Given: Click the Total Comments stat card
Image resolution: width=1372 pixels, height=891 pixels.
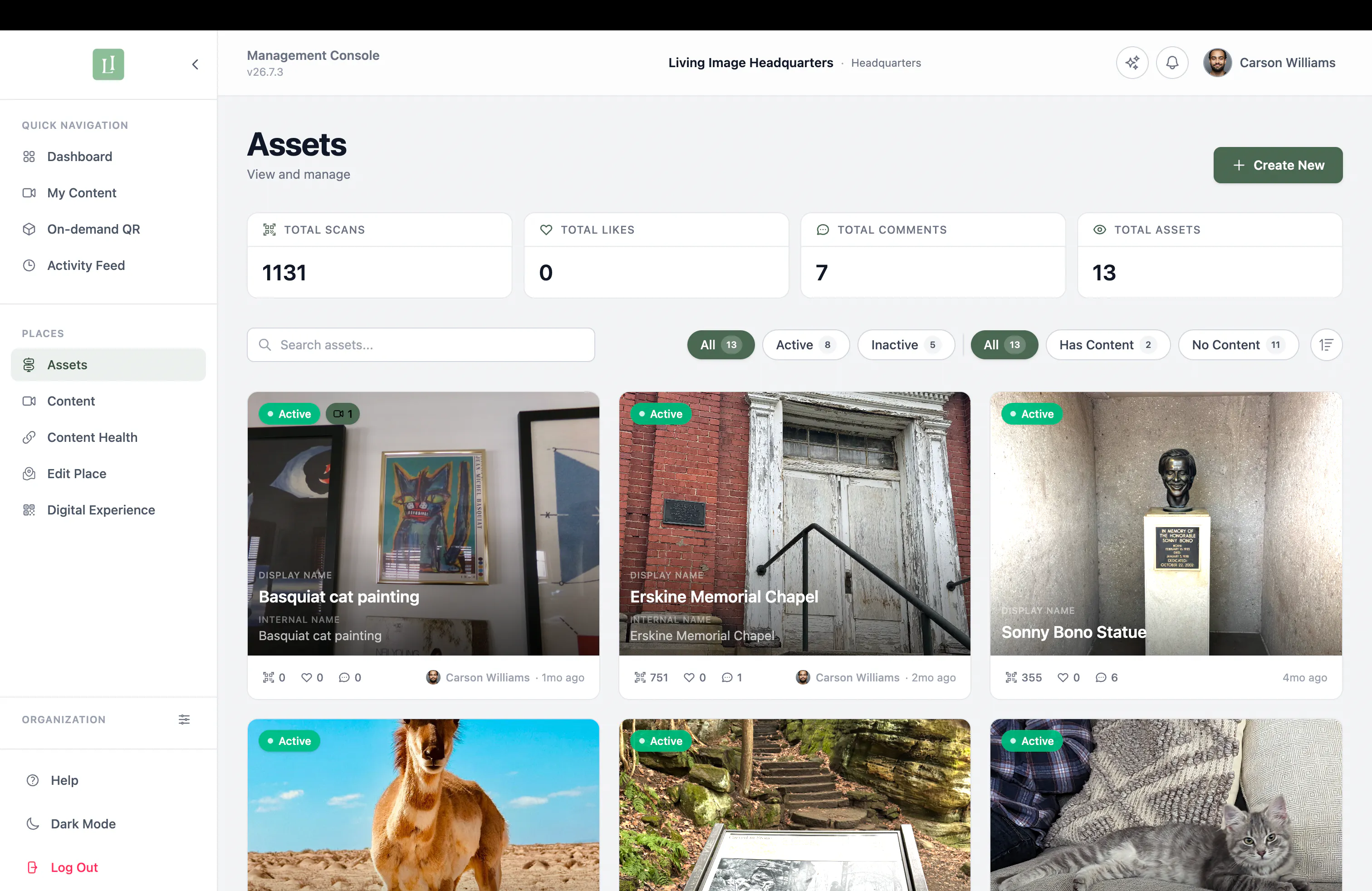Looking at the screenshot, I should click(933, 255).
